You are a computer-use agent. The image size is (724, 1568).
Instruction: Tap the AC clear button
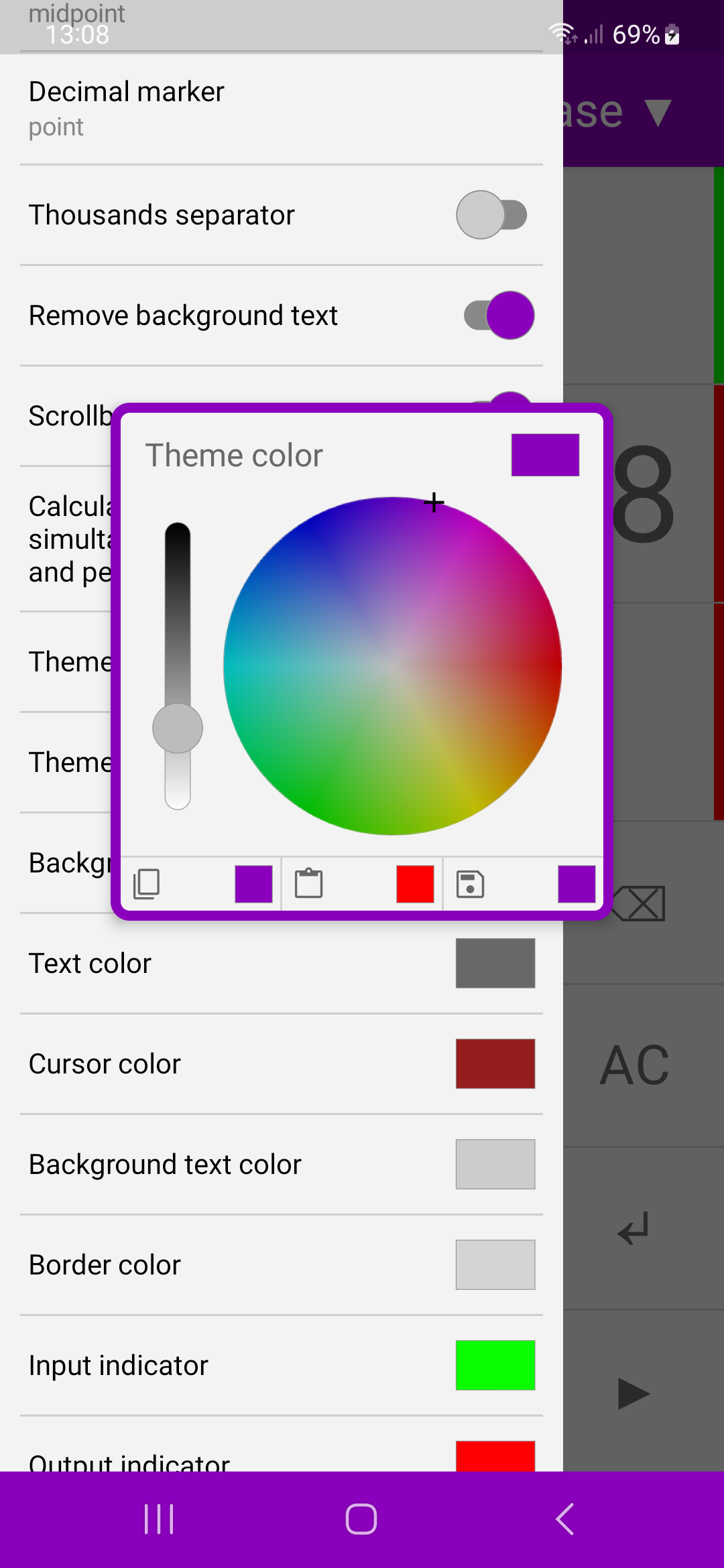634,1065
